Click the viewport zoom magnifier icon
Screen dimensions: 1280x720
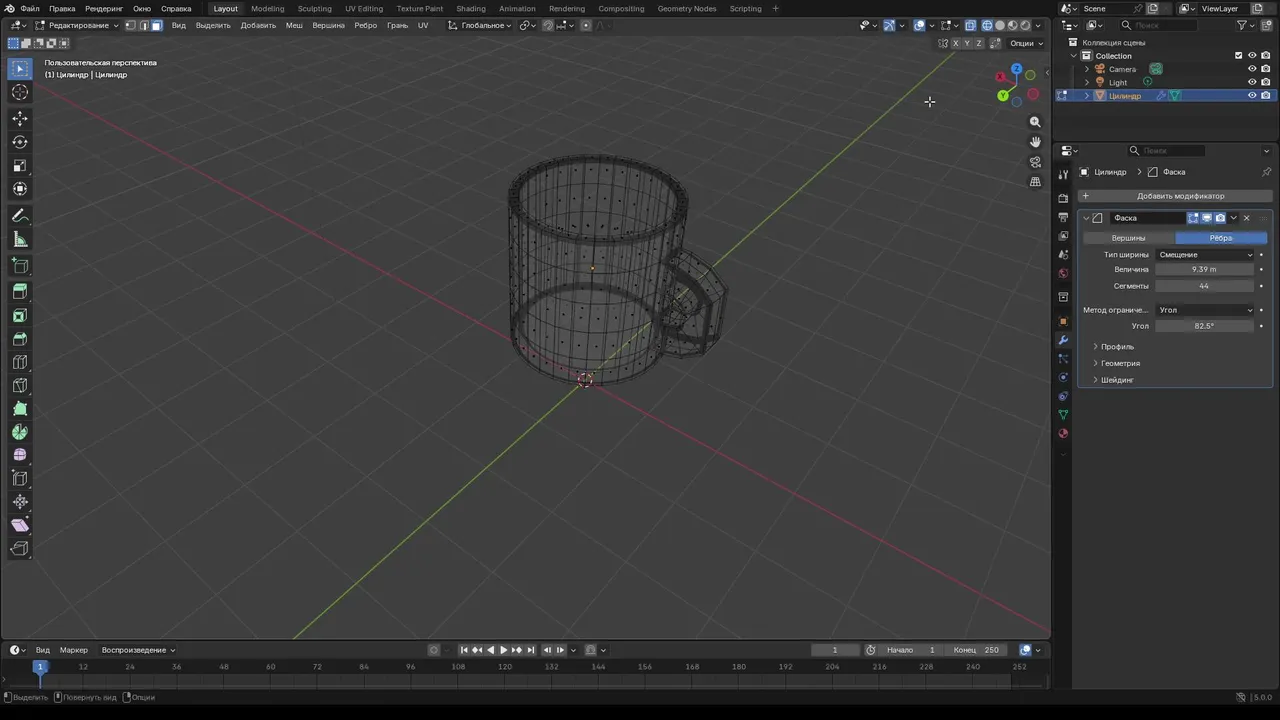point(1035,122)
